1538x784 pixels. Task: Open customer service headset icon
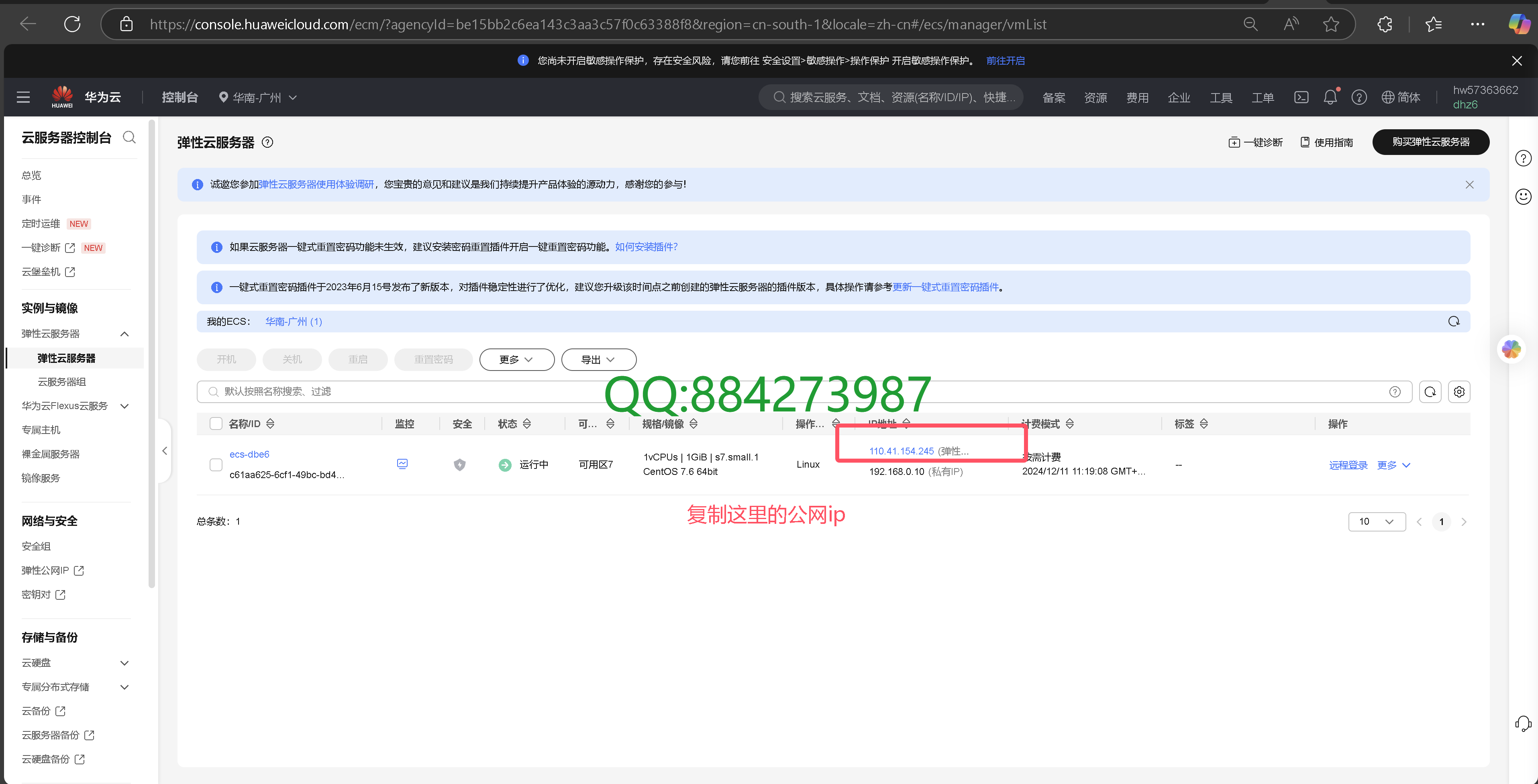point(1523,724)
